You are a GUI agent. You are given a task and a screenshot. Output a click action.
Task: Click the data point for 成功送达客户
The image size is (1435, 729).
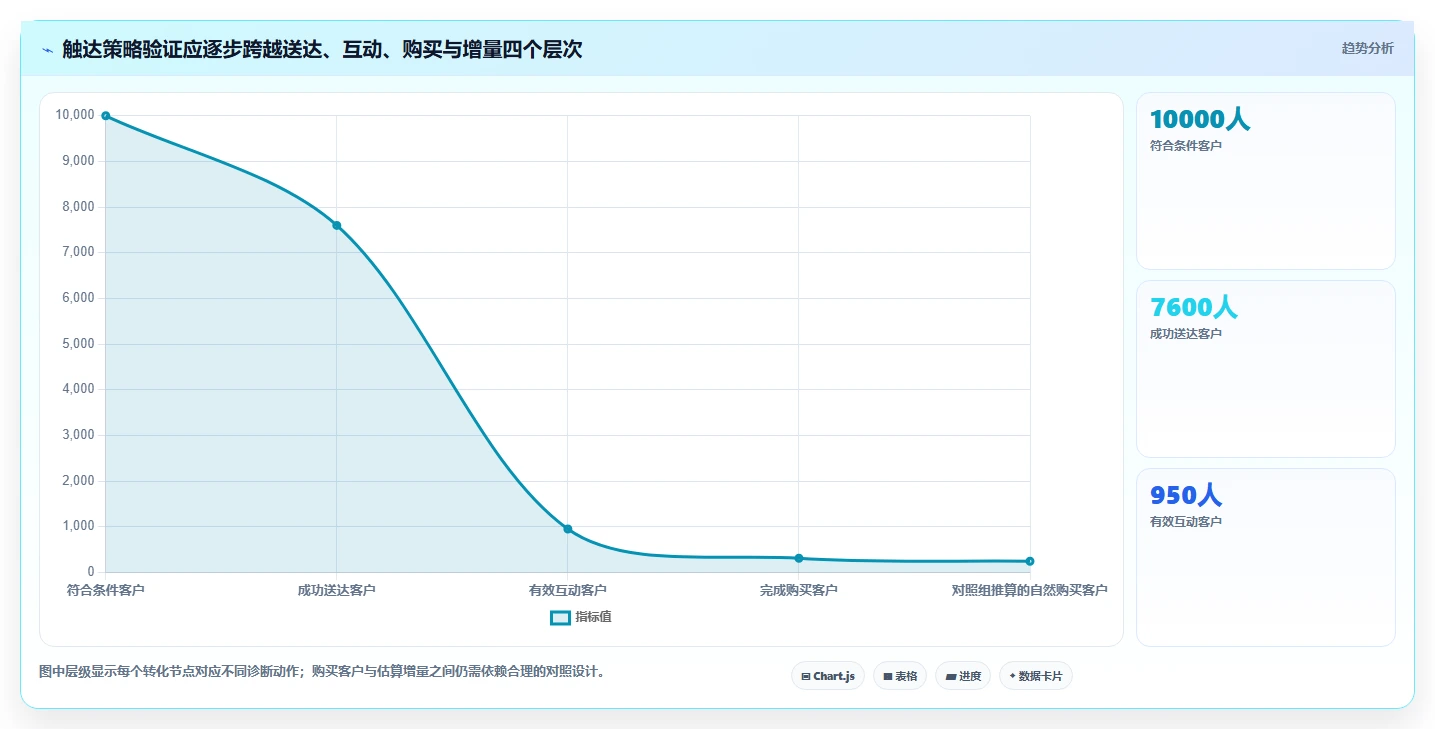336,225
